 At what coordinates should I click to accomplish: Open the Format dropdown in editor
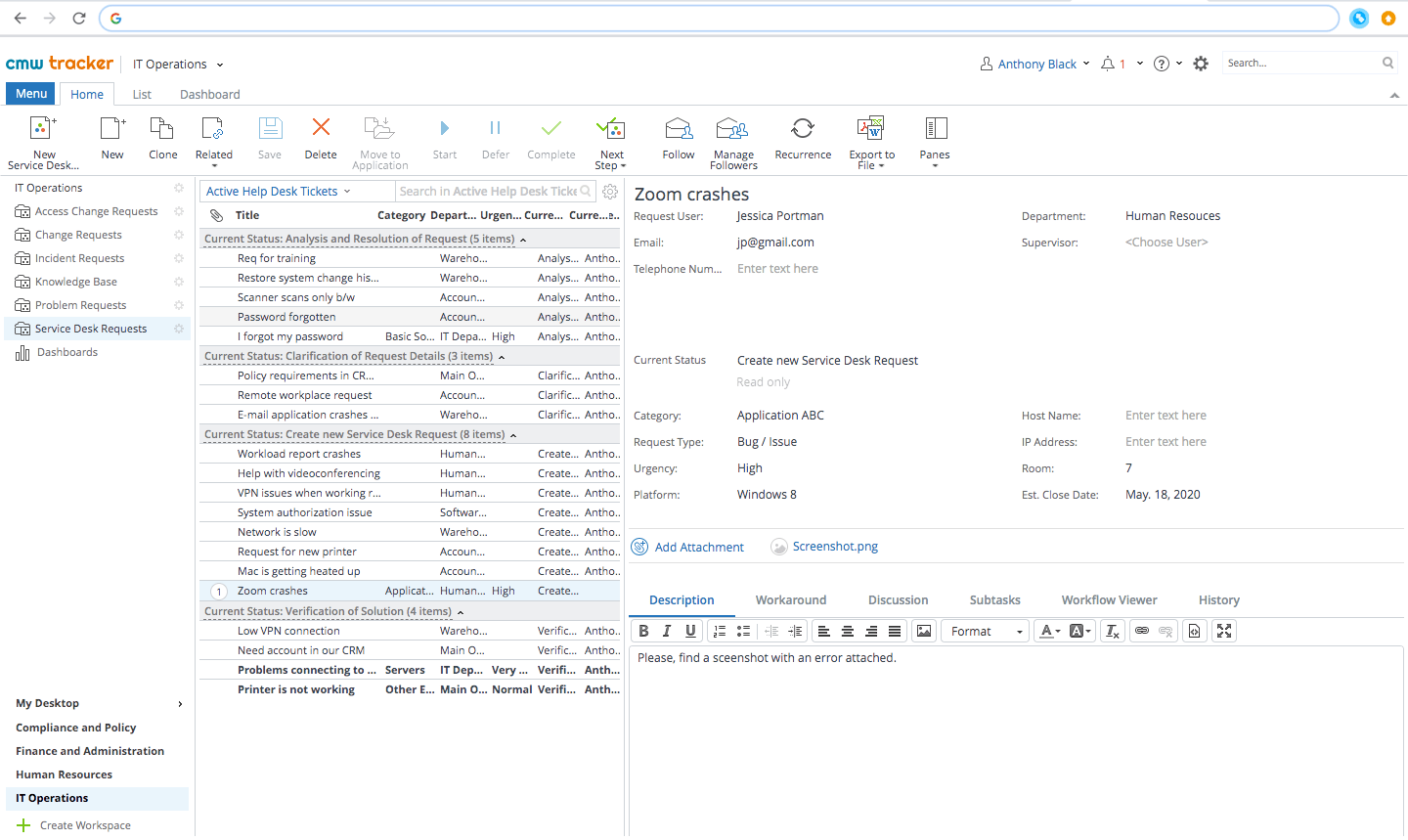click(986, 631)
